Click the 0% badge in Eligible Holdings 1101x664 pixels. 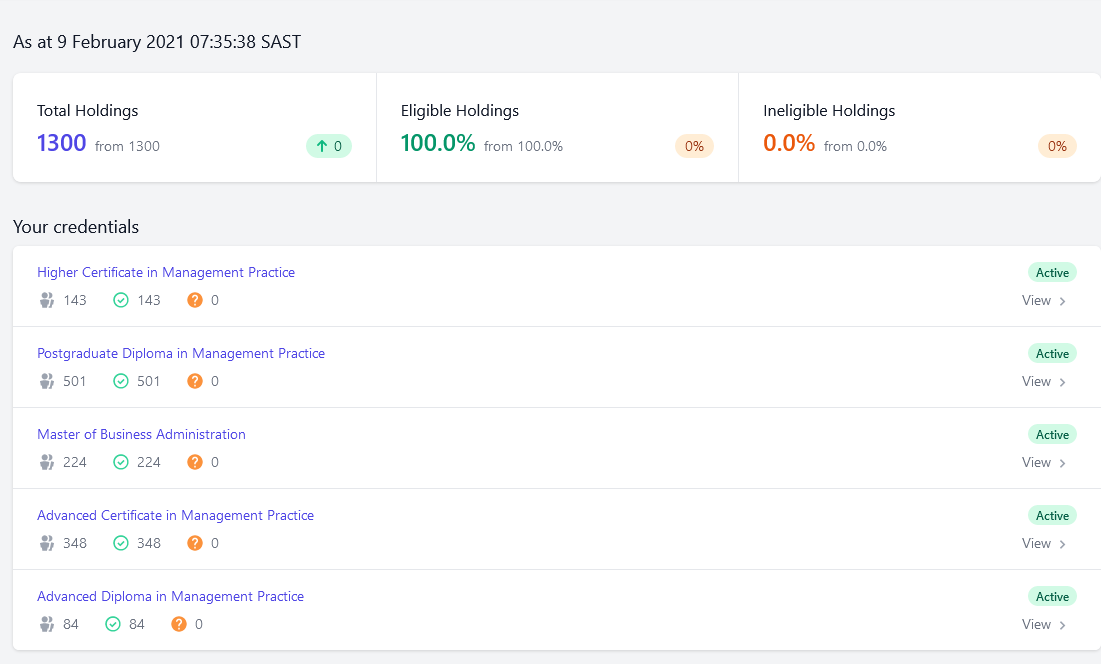pyautogui.click(x=694, y=146)
